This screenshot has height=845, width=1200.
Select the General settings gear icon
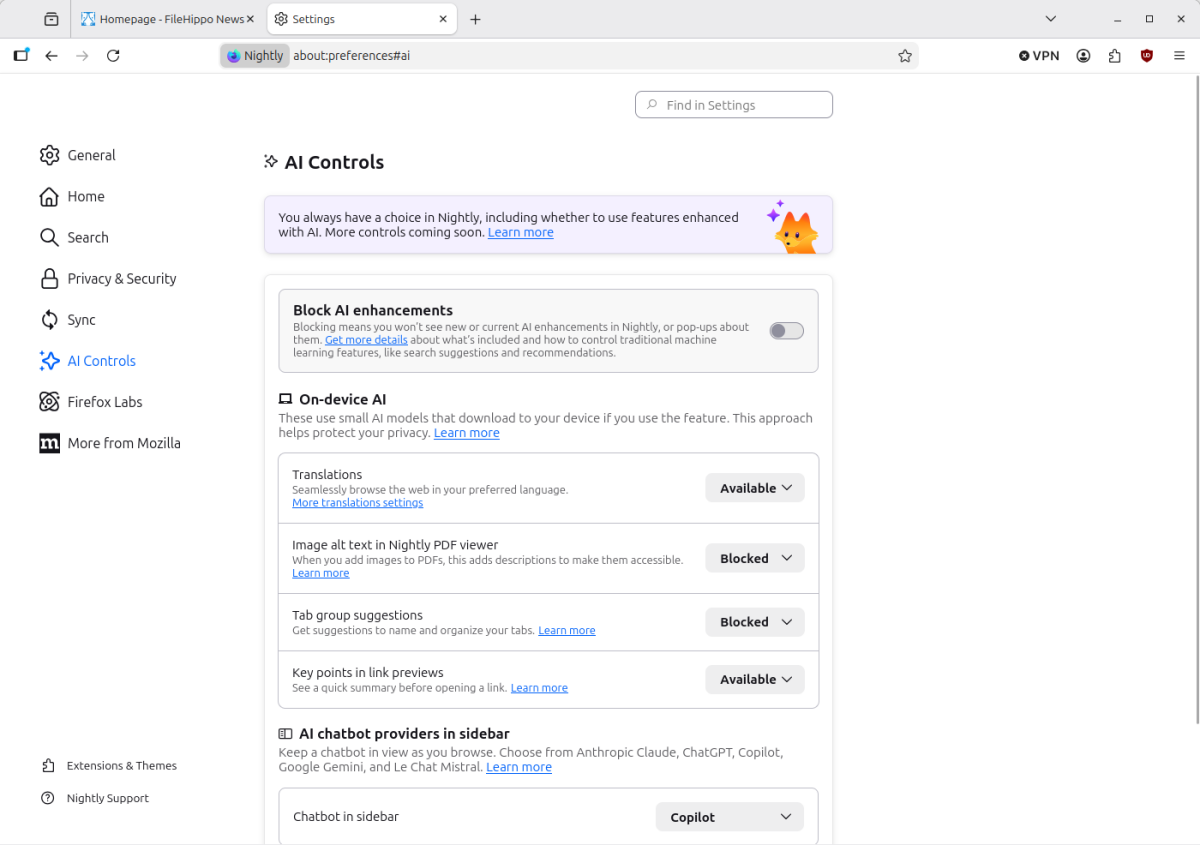tap(50, 155)
